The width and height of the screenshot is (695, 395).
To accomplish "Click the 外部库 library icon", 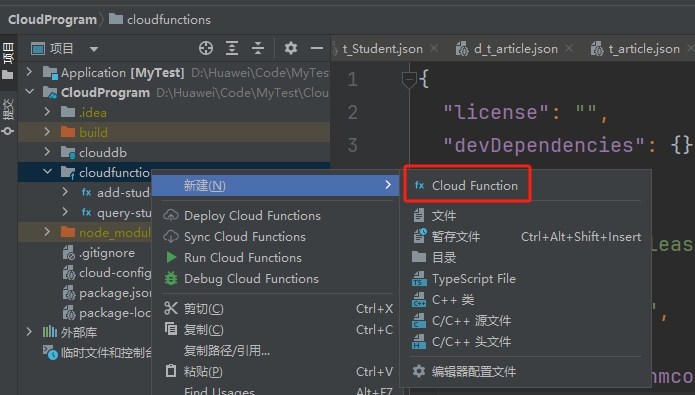I will (50, 332).
